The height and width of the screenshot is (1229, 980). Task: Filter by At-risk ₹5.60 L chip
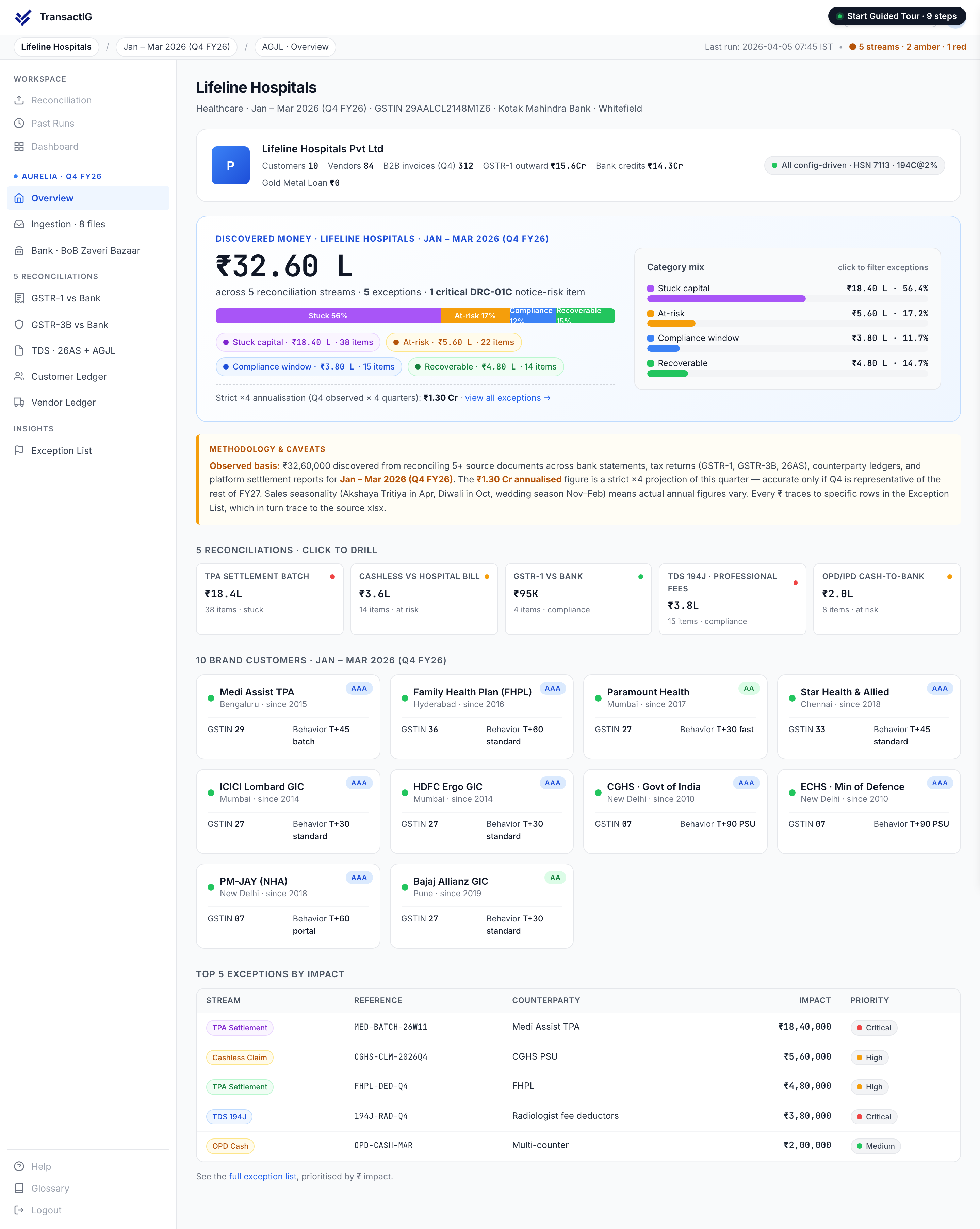coord(453,342)
